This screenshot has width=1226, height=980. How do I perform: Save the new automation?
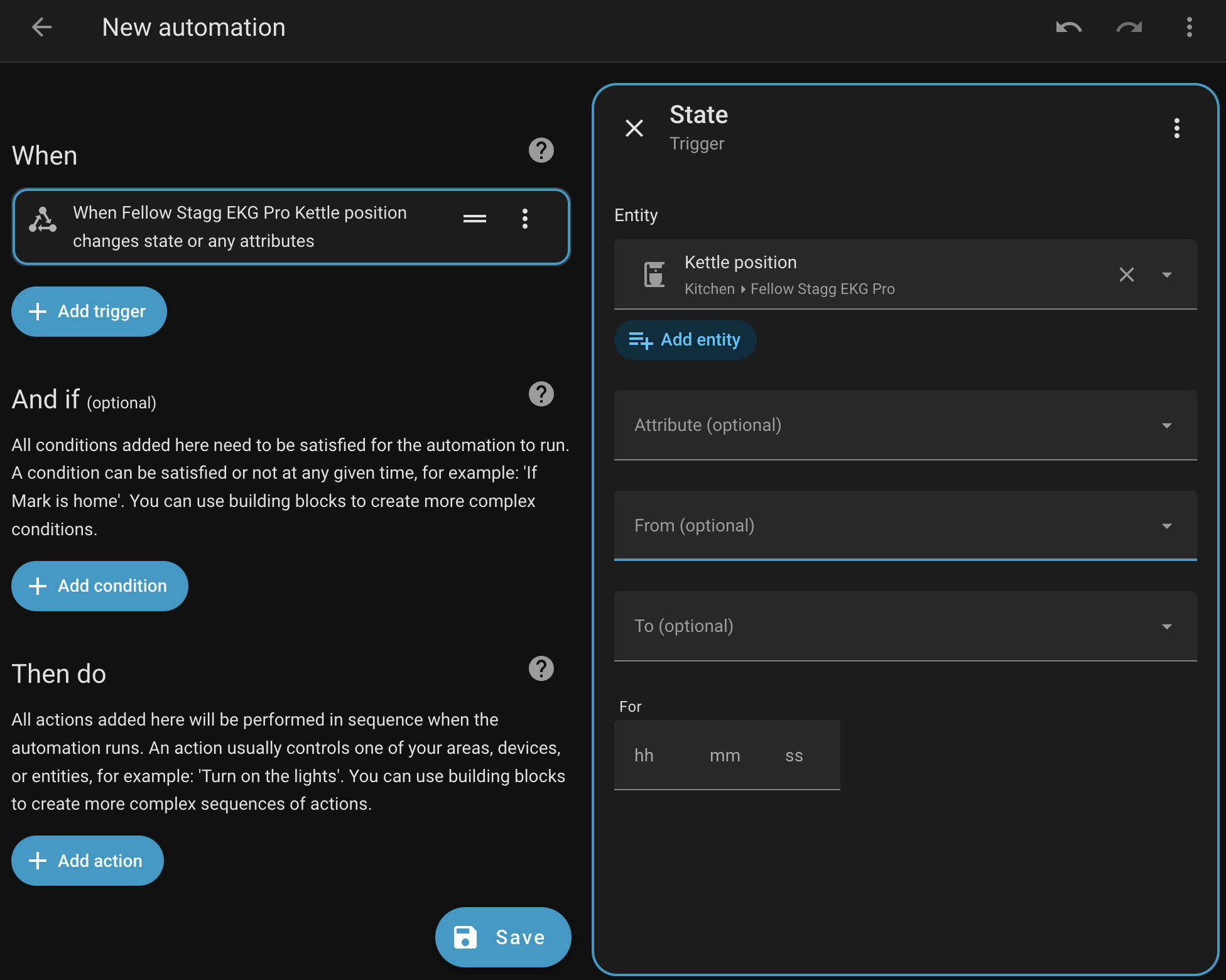pos(503,937)
